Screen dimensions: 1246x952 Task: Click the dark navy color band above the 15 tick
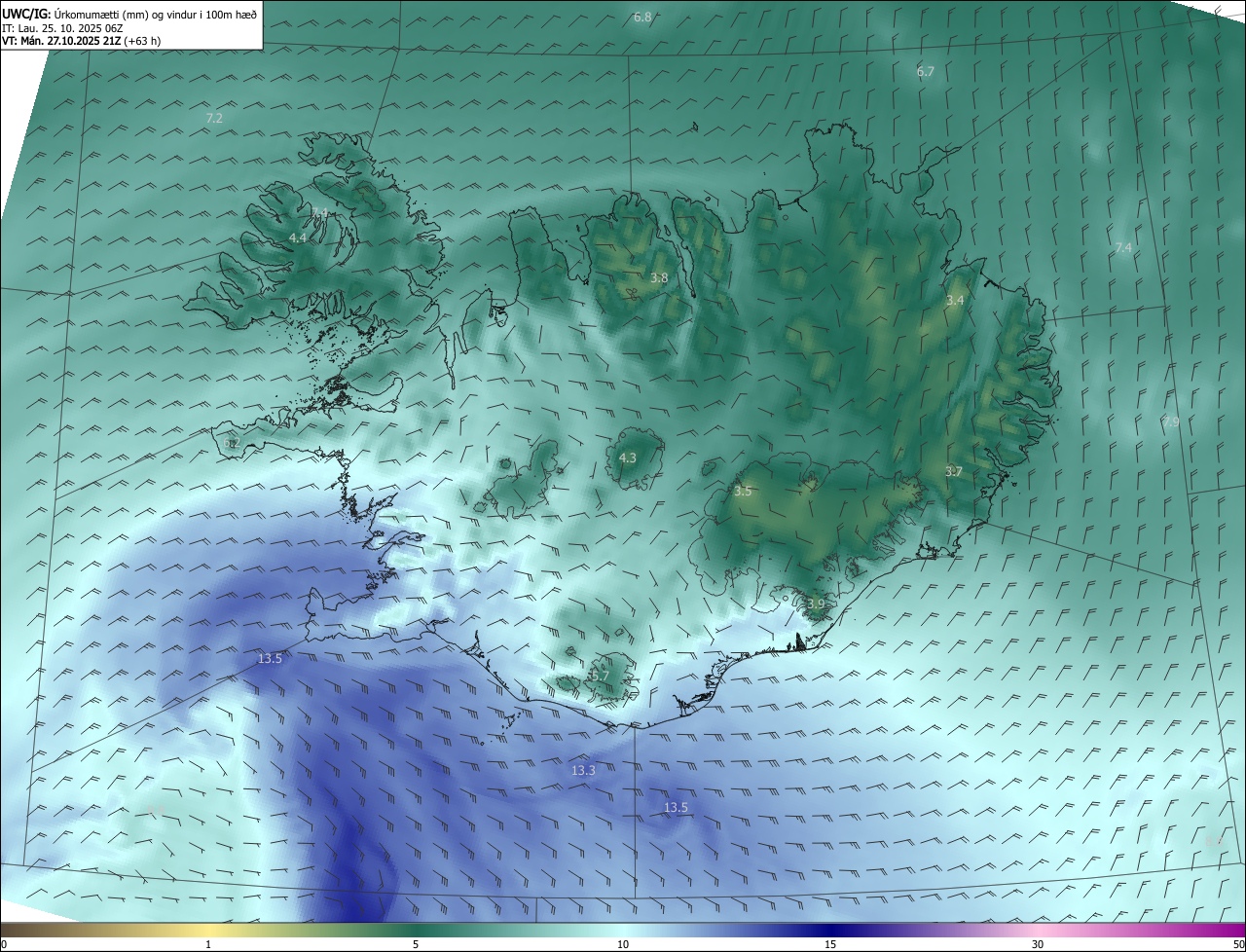(830, 930)
